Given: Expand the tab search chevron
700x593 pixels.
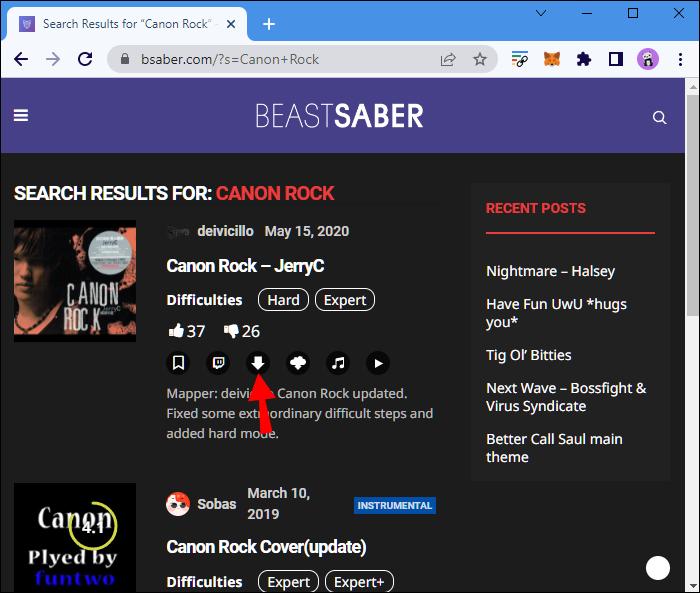Looking at the screenshot, I should tap(541, 13).
